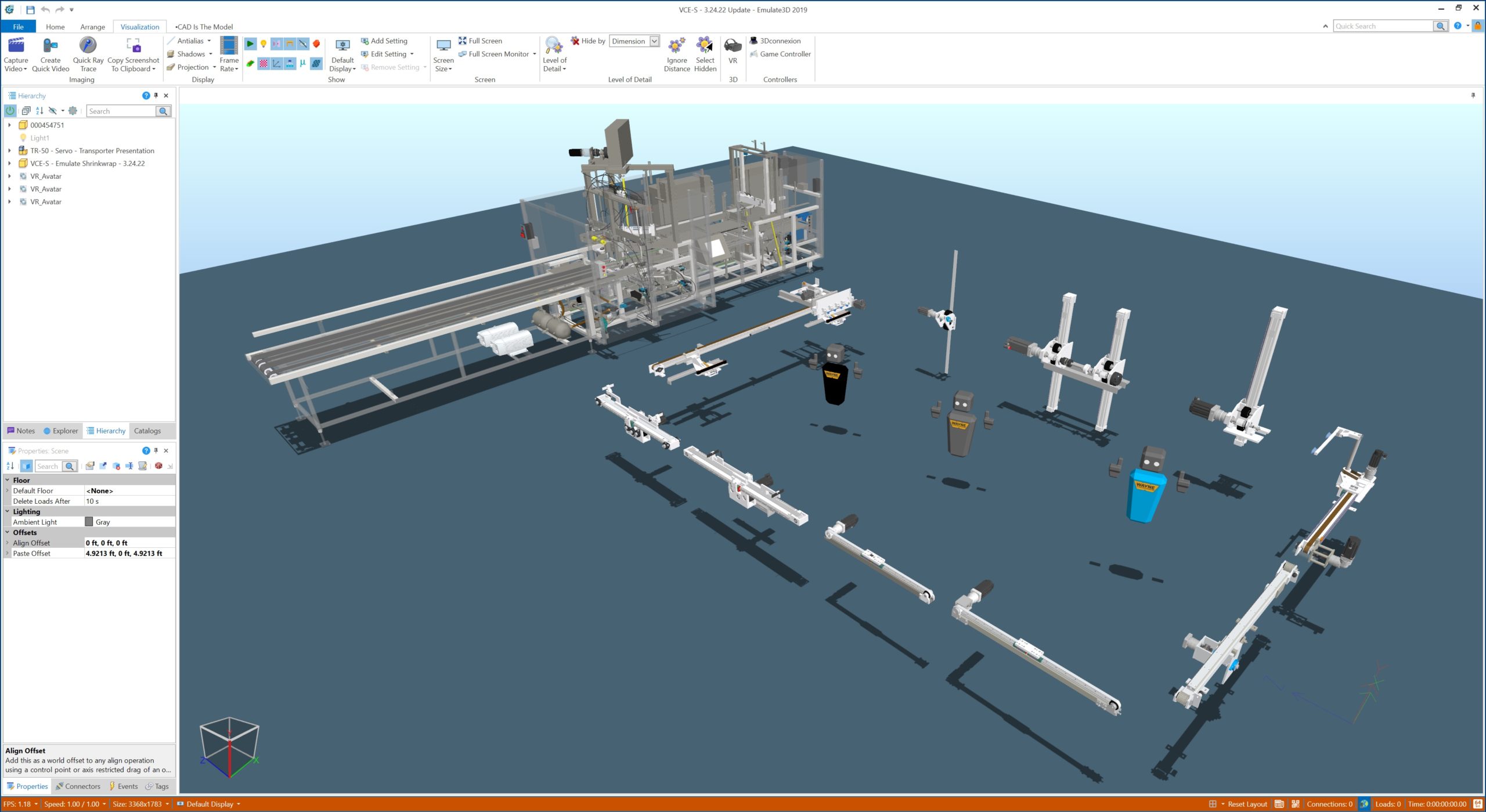The width and height of the screenshot is (1486, 812).
Task: Click Reset Layout in status bar
Action: pos(1247,804)
